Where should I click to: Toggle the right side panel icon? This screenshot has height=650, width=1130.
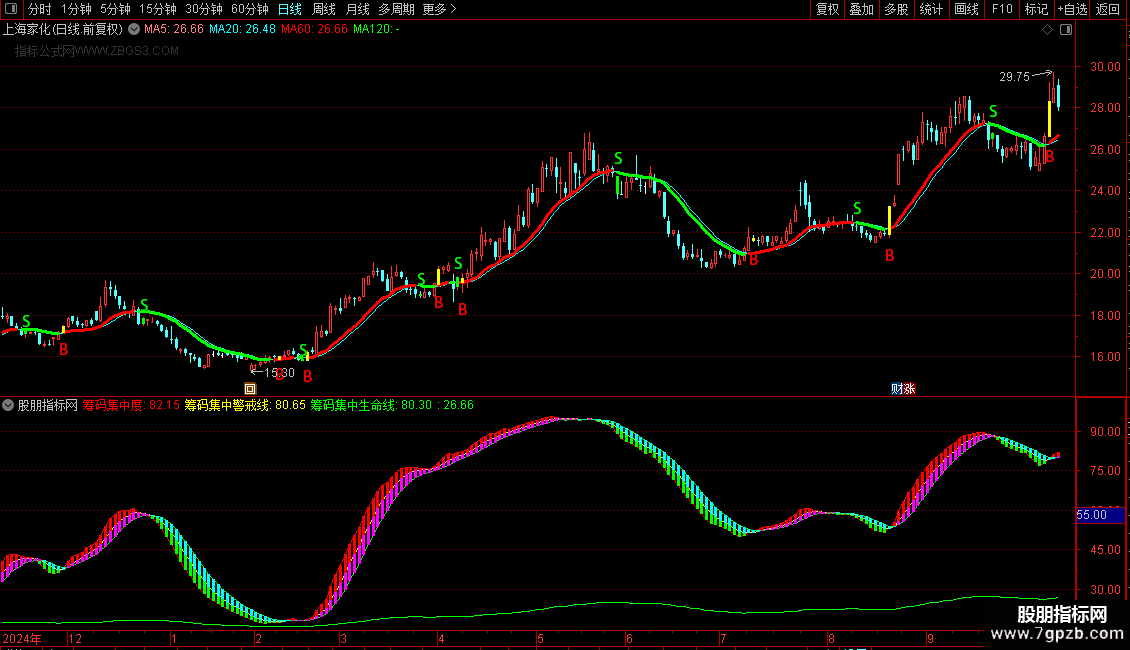1066,30
